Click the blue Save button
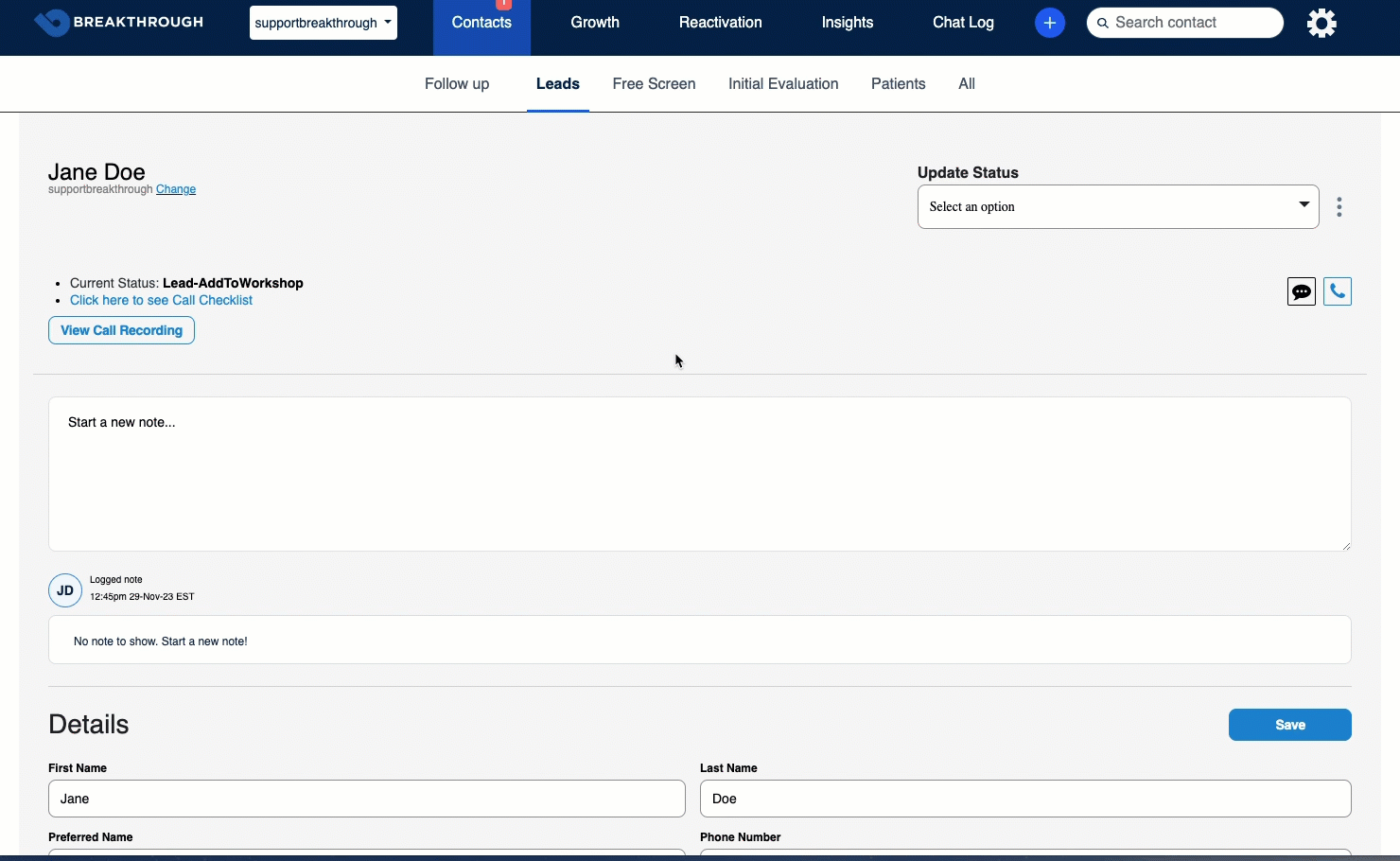This screenshot has width=1400, height=861. pyautogui.click(x=1290, y=725)
